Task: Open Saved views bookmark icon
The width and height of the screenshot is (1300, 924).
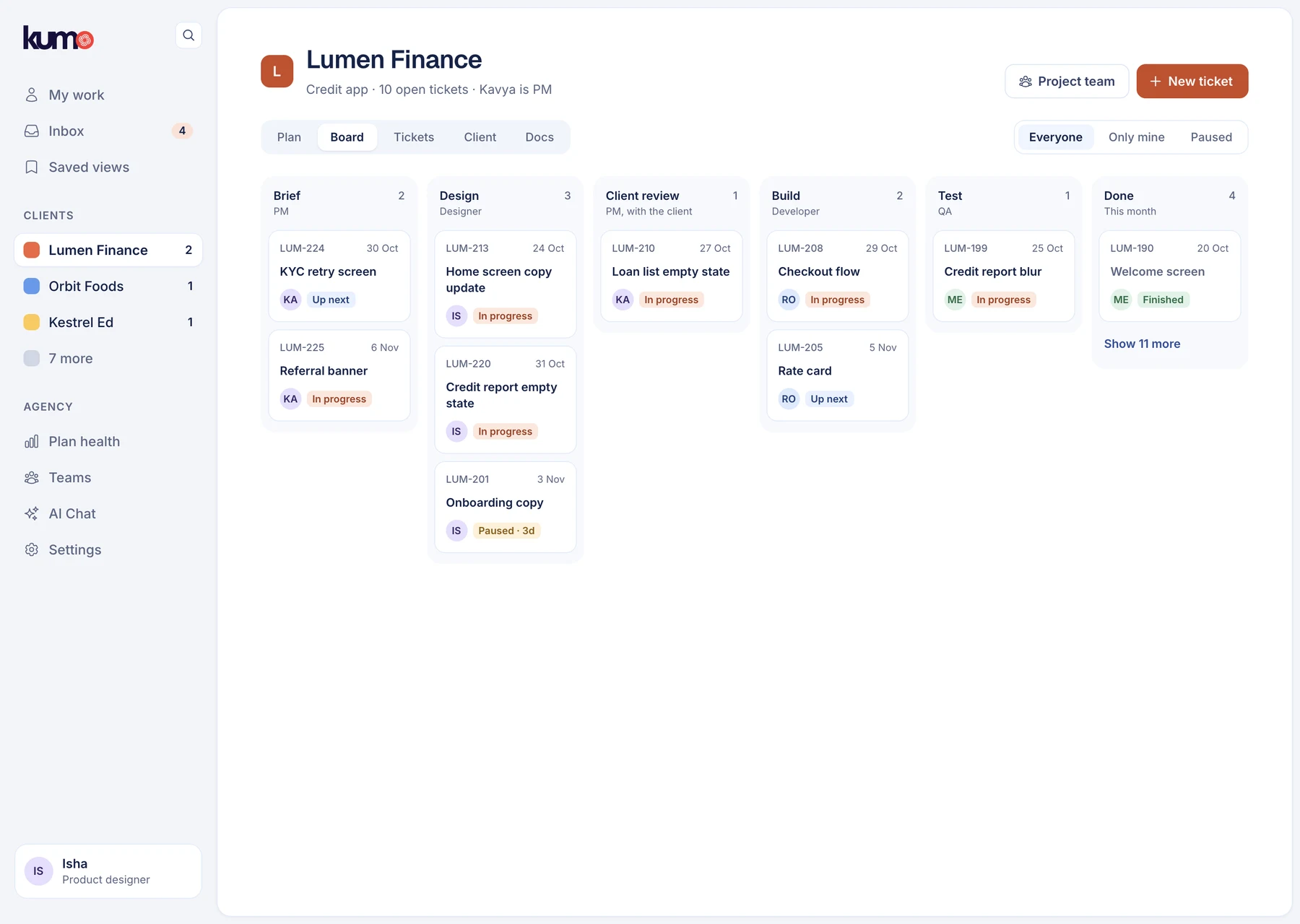Action: pyautogui.click(x=32, y=167)
